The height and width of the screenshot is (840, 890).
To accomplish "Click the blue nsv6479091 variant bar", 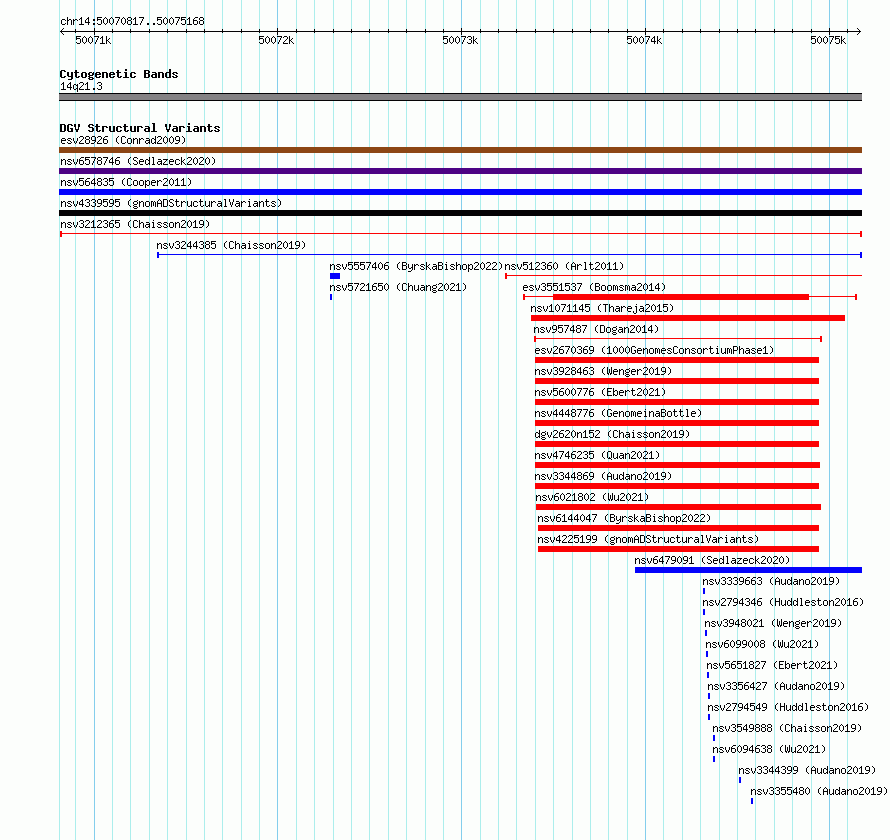I will [x=748, y=570].
